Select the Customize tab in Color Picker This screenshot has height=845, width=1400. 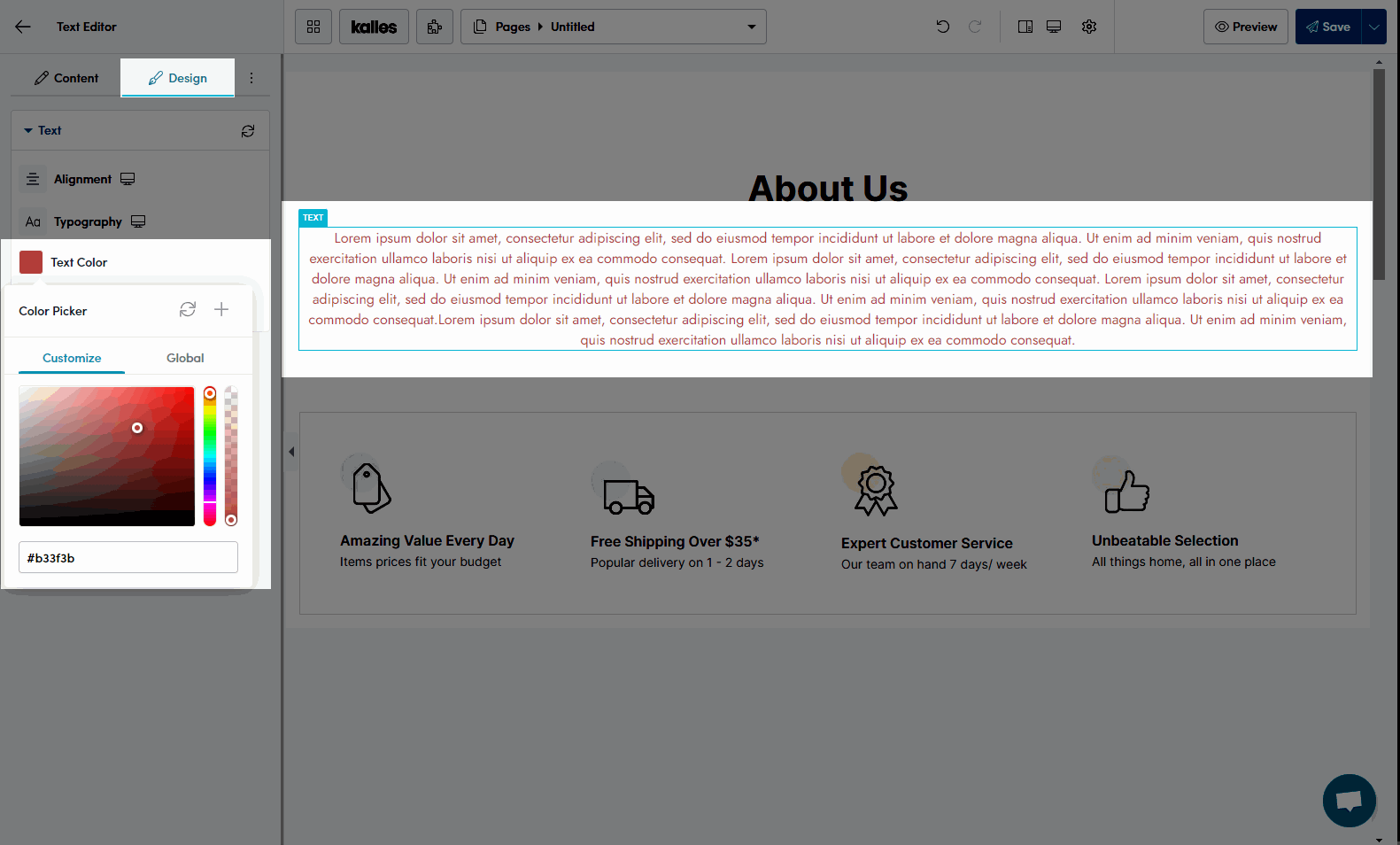[x=72, y=358]
